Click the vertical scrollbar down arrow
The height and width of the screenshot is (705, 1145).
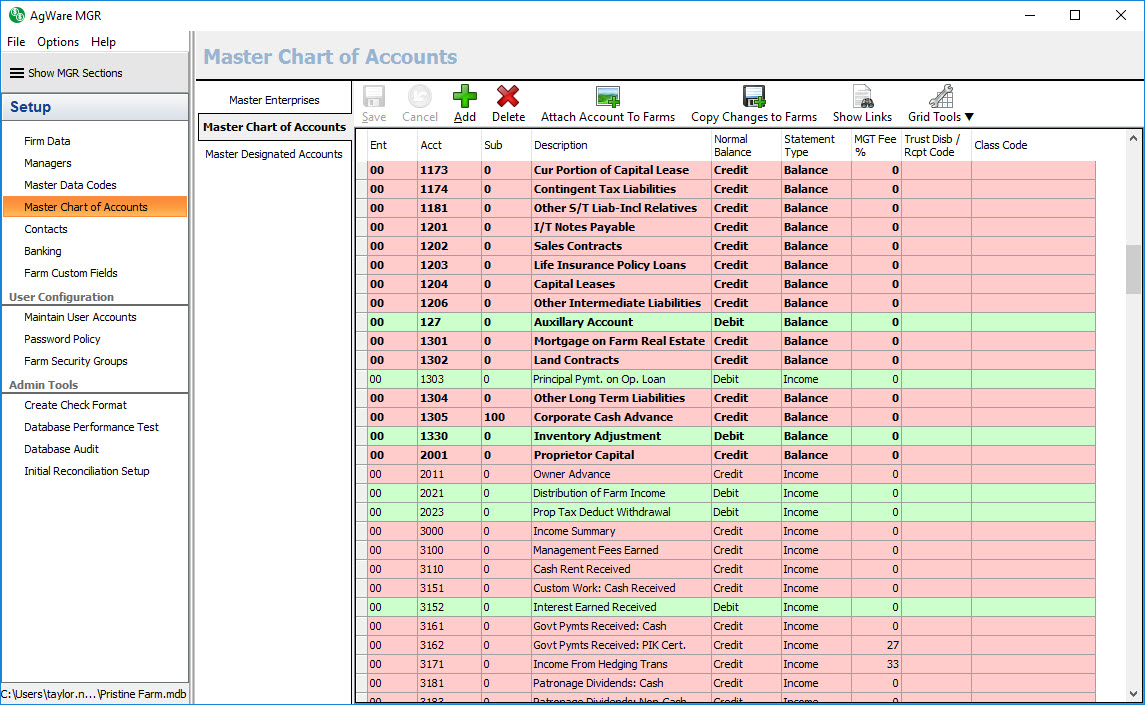coord(1133,693)
